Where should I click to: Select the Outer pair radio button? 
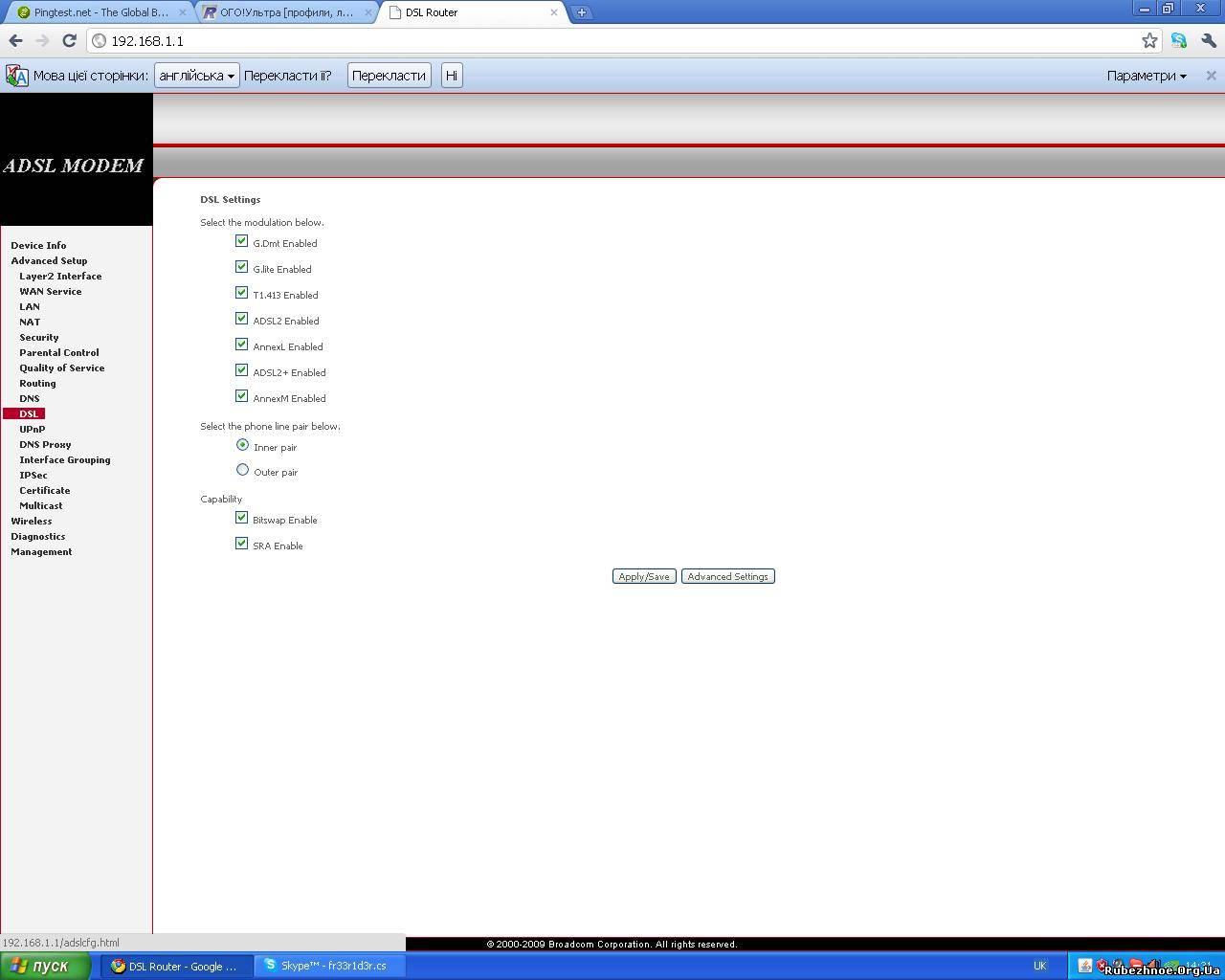click(x=242, y=470)
